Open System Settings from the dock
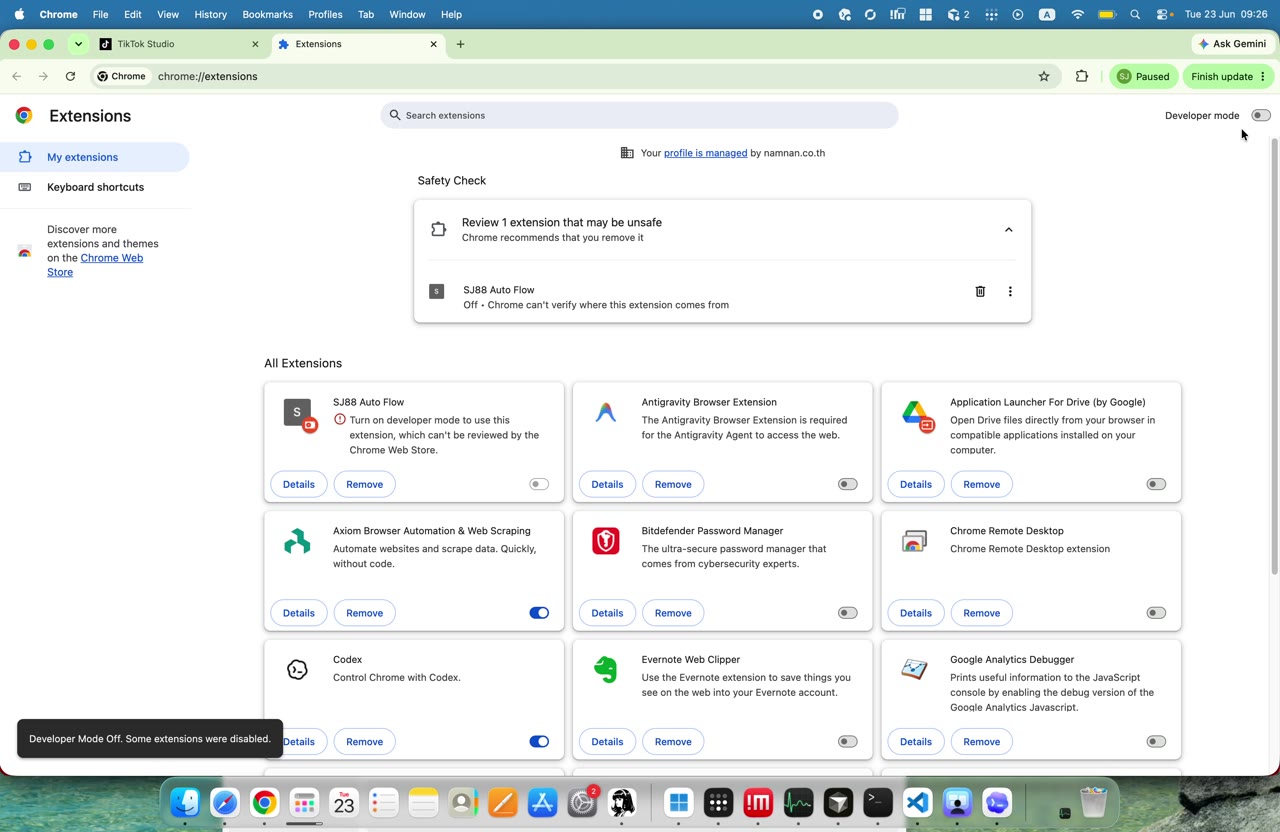Image resolution: width=1280 pixels, height=832 pixels. (582, 802)
